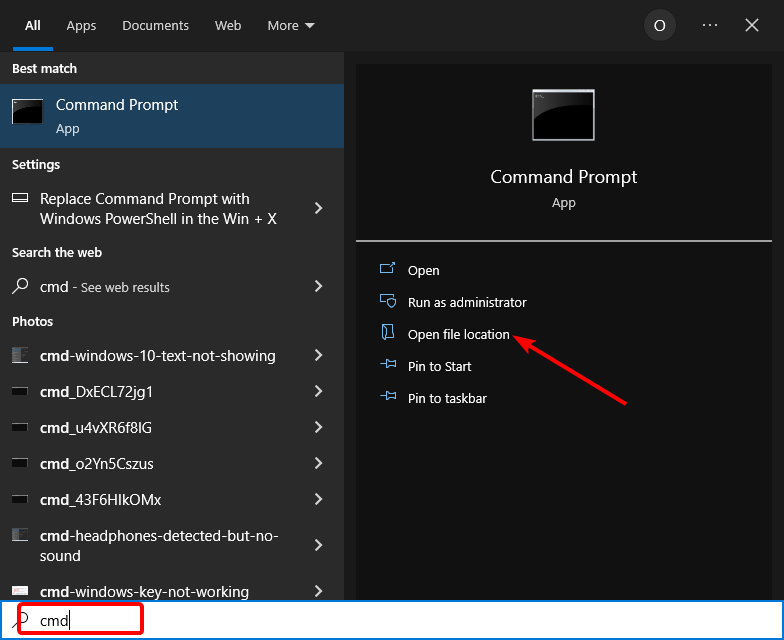Click the search box containing cmd
The image size is (784, 640).
pyautogui.click(x=392, y=620)
